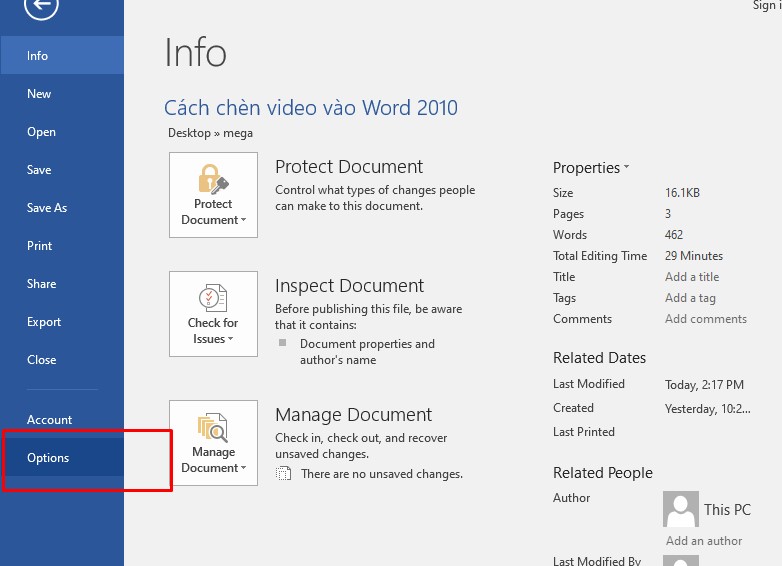The width and height of the screenshot is (782, 566).
Task: Open the Print page
Action: click(x=62, y=245)
